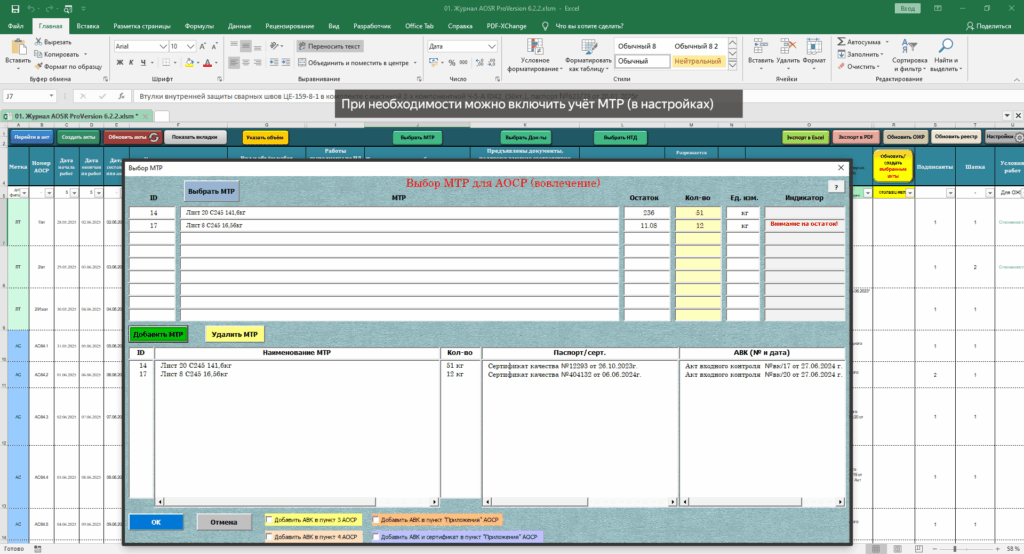Click the Paste (Вставить) clipboard icon
1024x554 pixels.
click(x=18, y=48)
